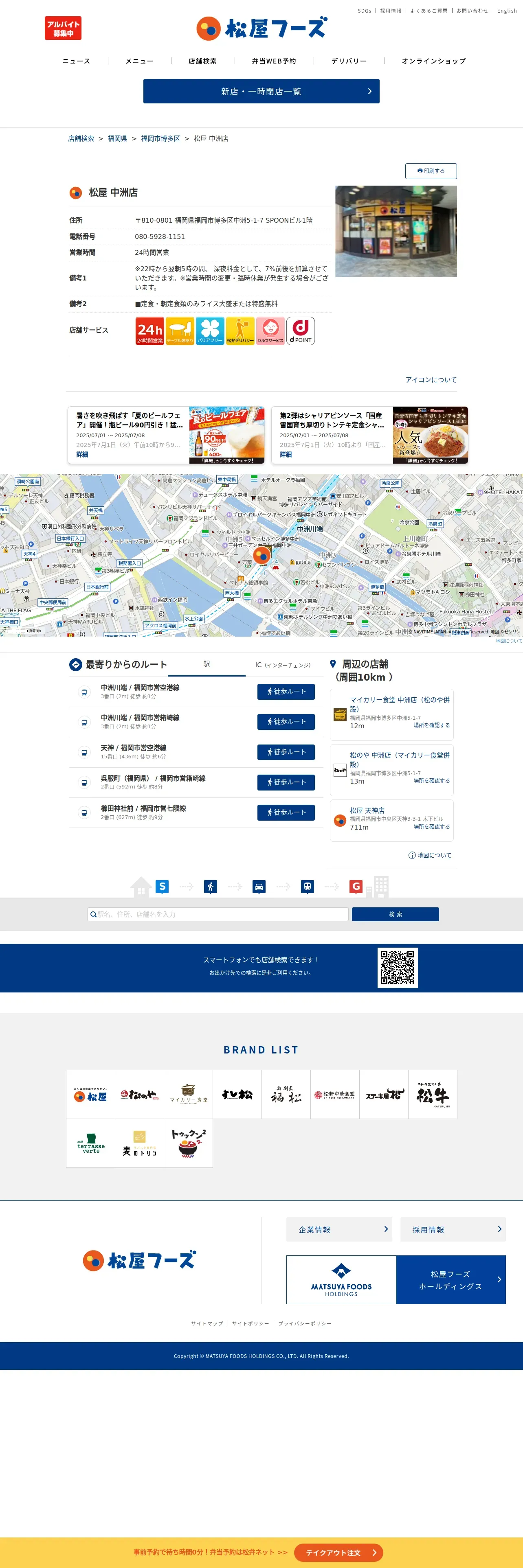Image resolution: width=523 pixels, height=1568 pixels.
Task: Click the dPOINT service icon
Action: pyautogui.click(x=301, y=331)
